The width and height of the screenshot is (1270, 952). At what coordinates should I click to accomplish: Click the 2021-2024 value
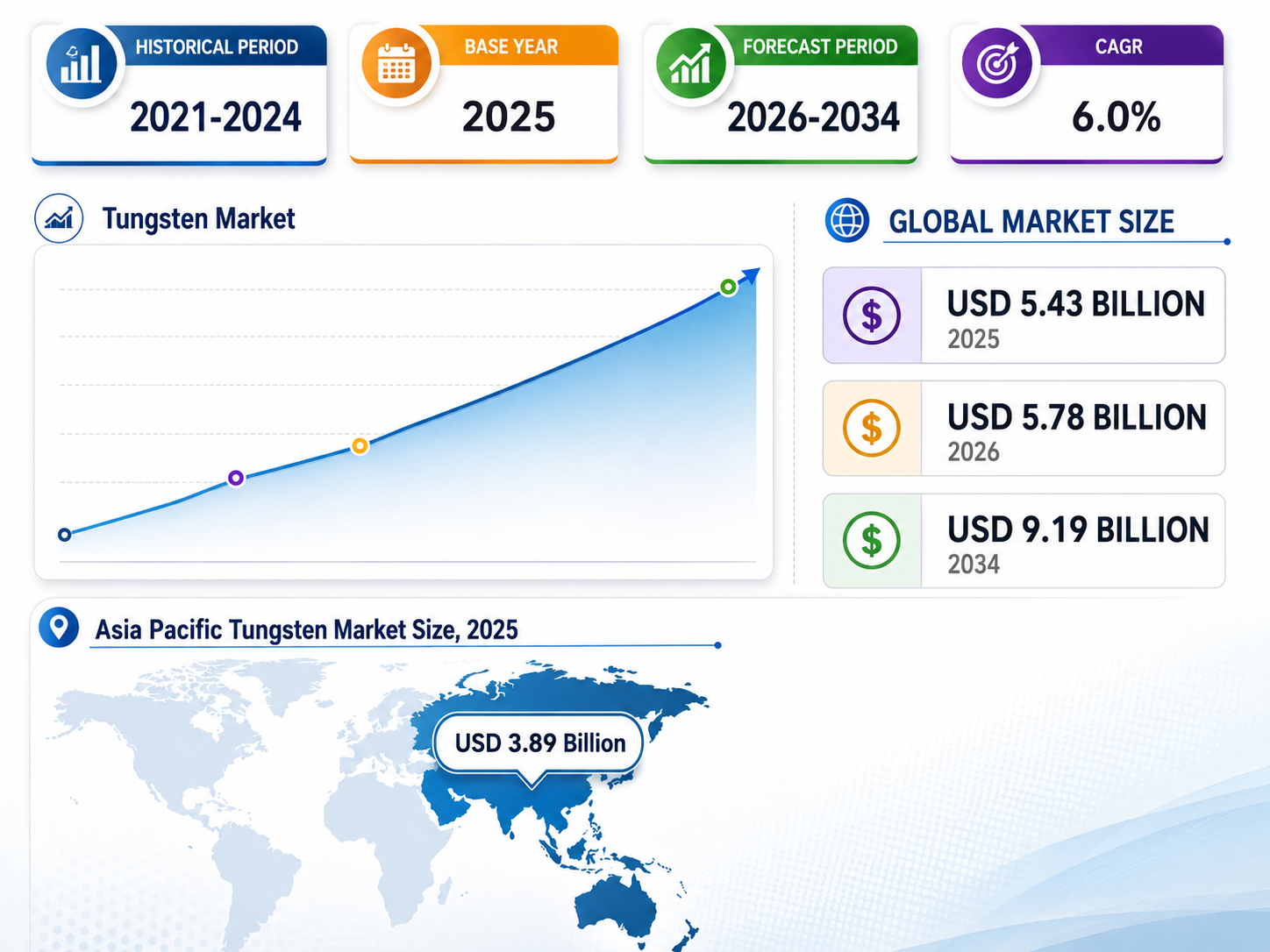pos(216,117)
